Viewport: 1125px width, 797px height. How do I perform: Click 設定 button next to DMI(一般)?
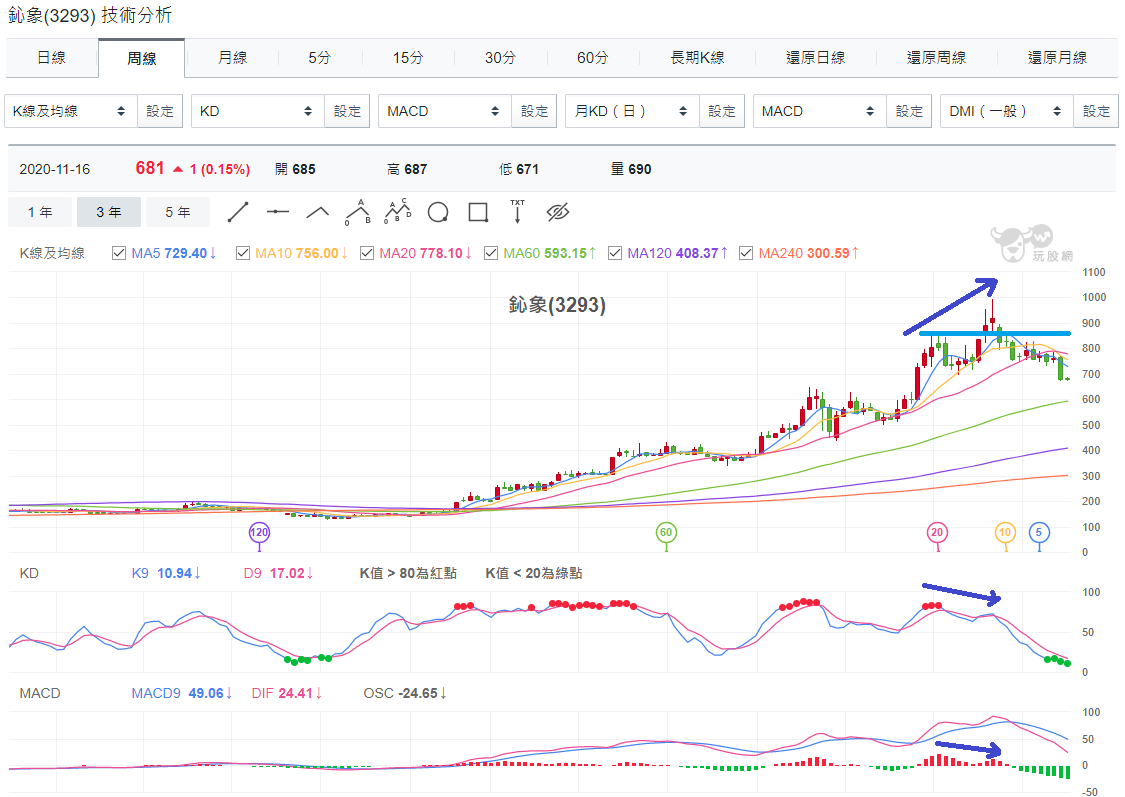1096,111
